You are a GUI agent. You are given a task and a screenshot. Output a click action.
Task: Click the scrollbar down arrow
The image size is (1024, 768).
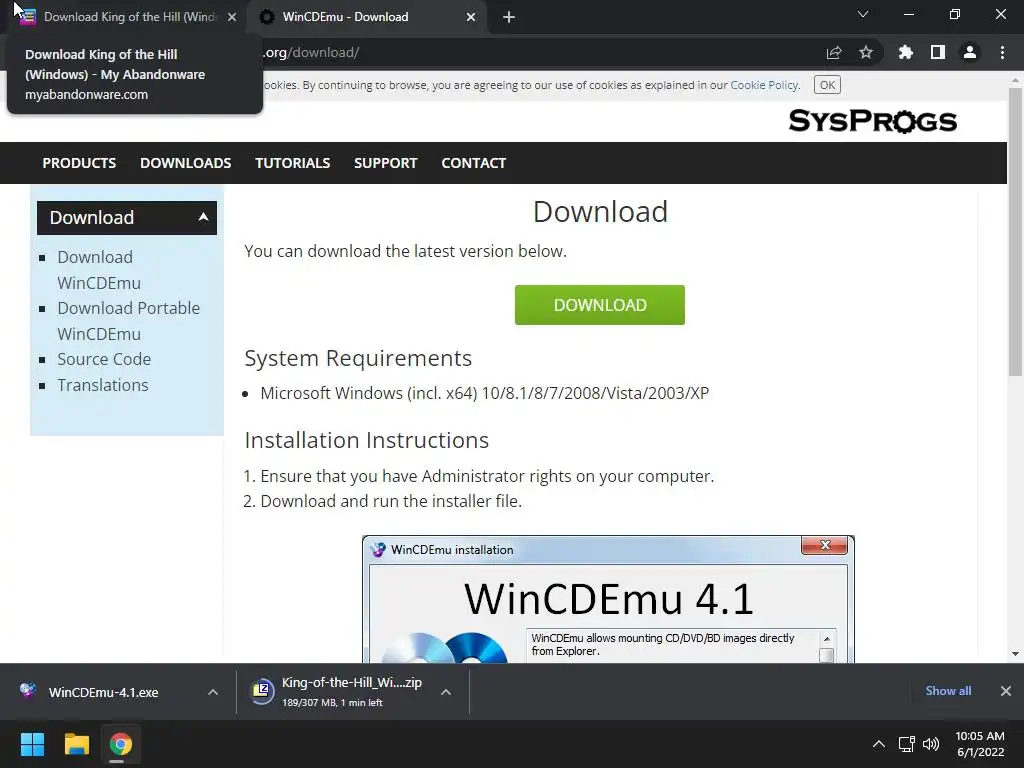[x=1015, y=654]
